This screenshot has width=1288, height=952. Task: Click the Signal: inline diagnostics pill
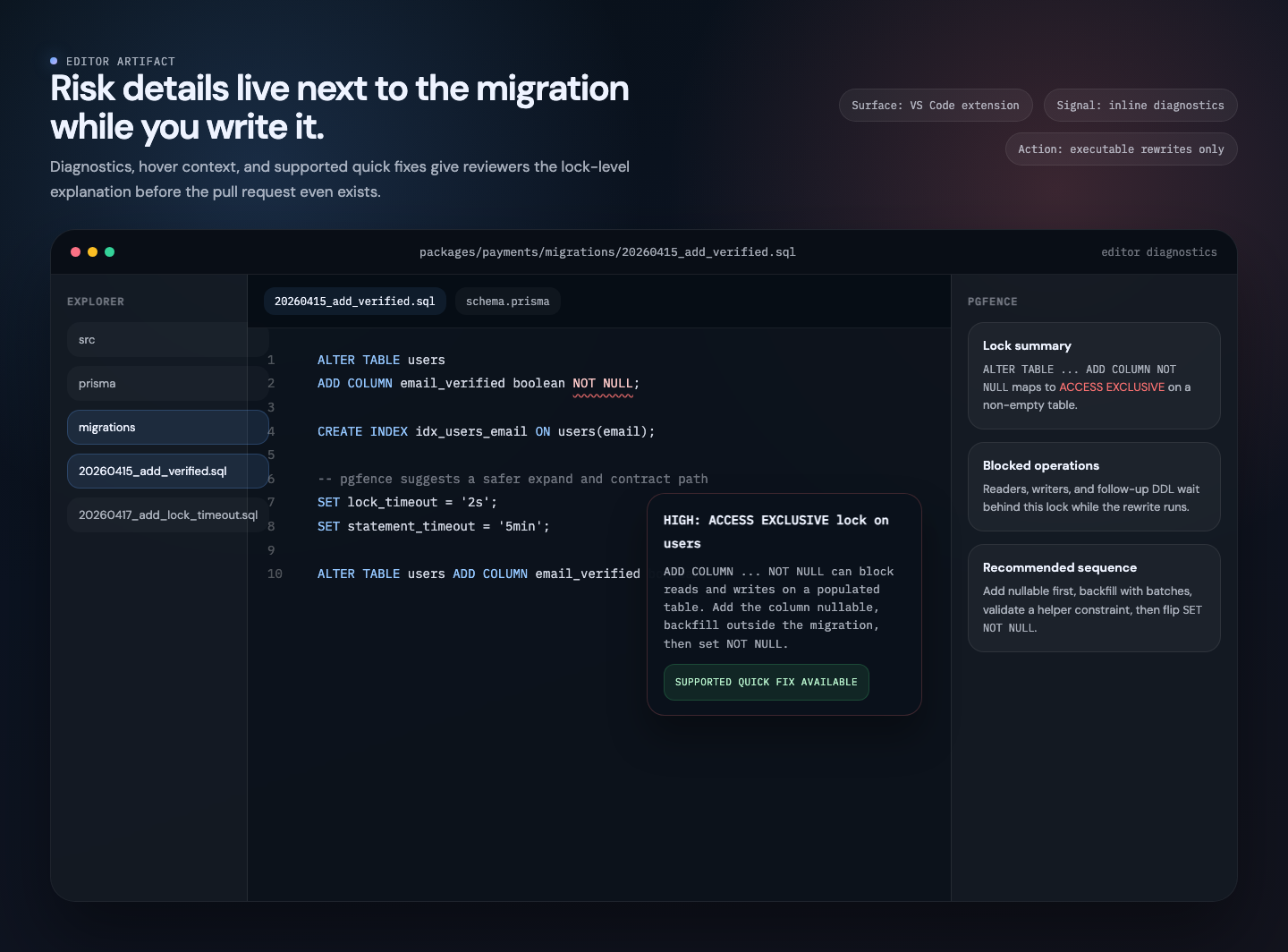tap(1140, 106)
